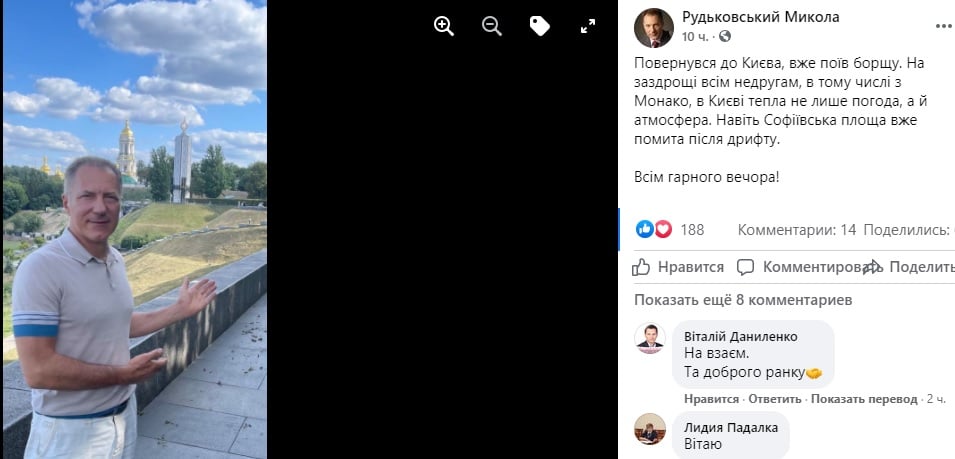Show translation of Даниленко's comment
Image resolution: width=955 pixels, height=459 pixels.
864,399
